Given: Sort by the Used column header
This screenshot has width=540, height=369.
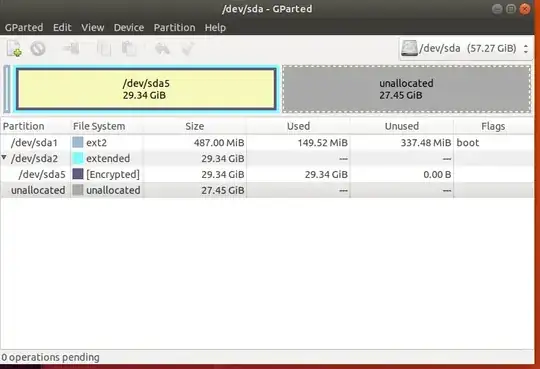Looking at the screenshot, I should (298, 126).
